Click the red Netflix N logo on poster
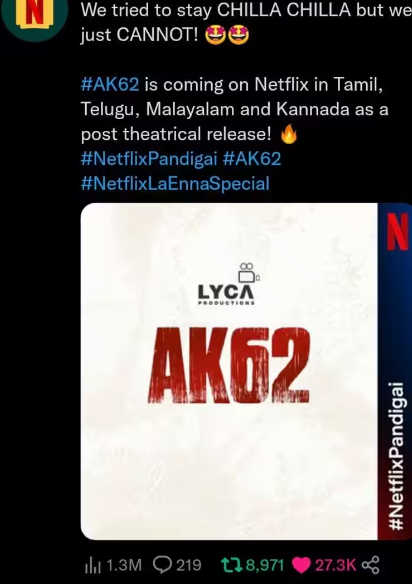The width and height of the screenshot is (412, 584). pos(397,232)
